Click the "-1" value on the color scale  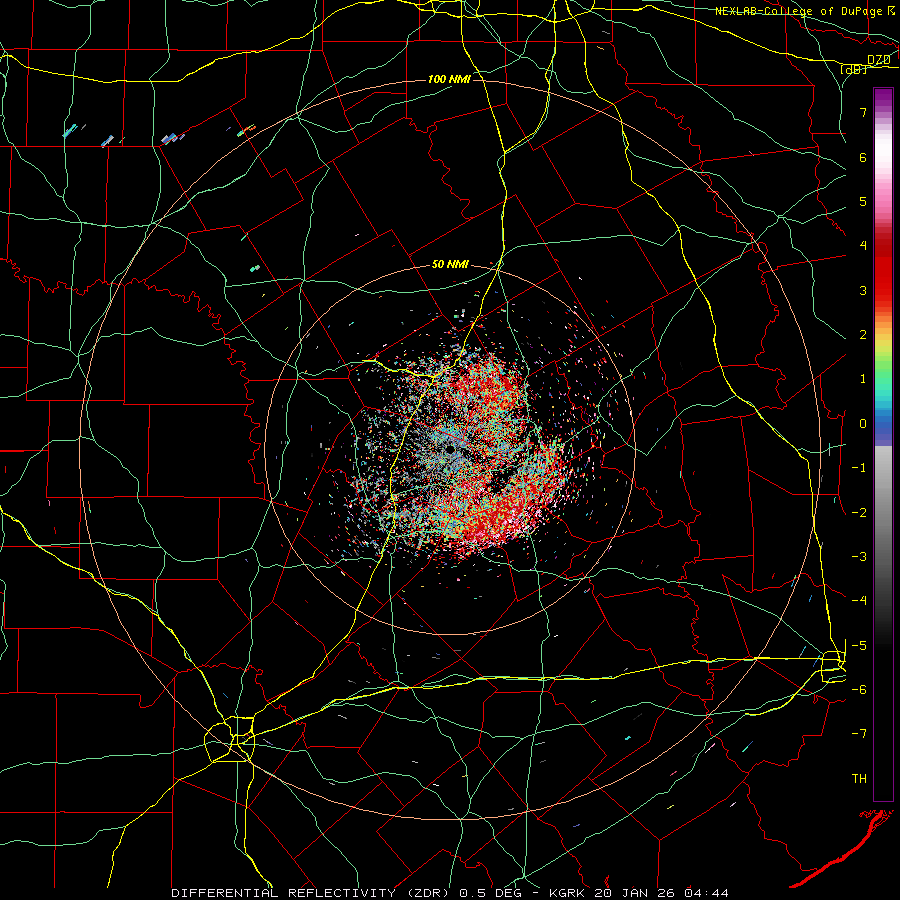coord(859,468)
